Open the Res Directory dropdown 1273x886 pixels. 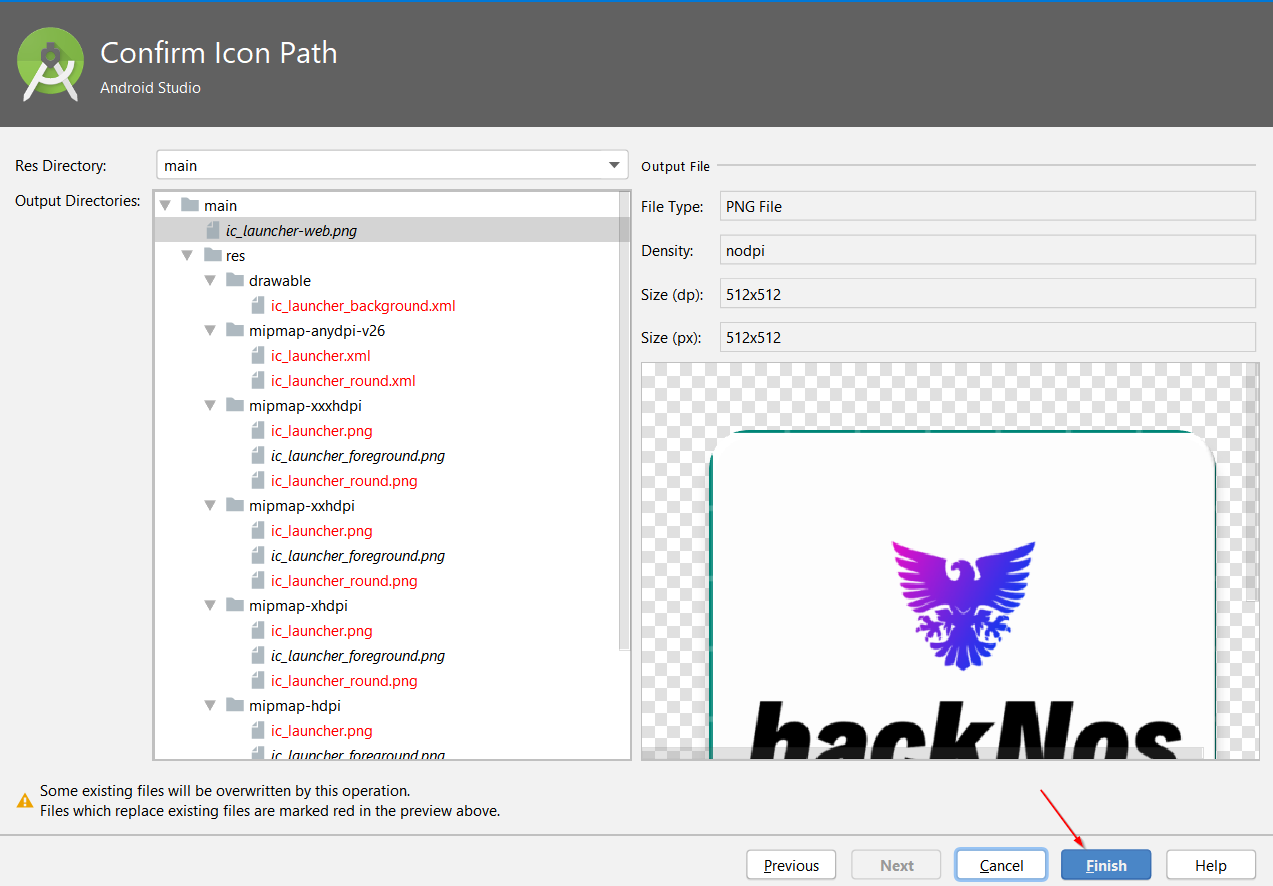pos(614,165)
